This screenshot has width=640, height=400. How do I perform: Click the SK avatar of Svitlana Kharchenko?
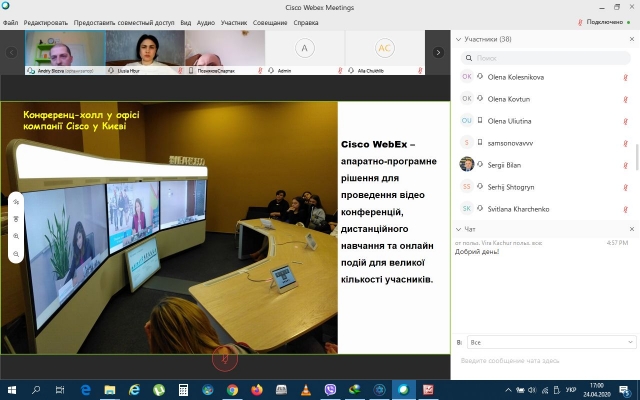tap(467, 209)
